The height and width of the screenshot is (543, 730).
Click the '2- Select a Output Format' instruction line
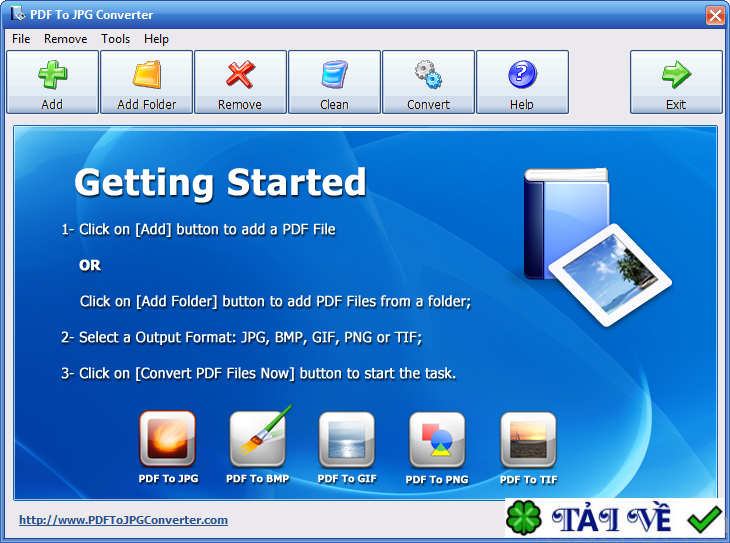(x=242, y=337)
